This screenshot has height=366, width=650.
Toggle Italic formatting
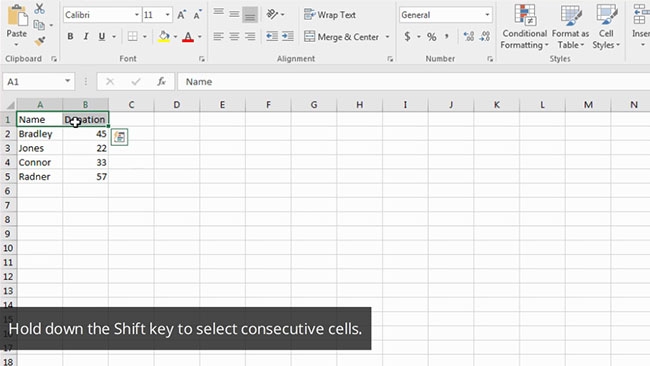coord(86,36)
